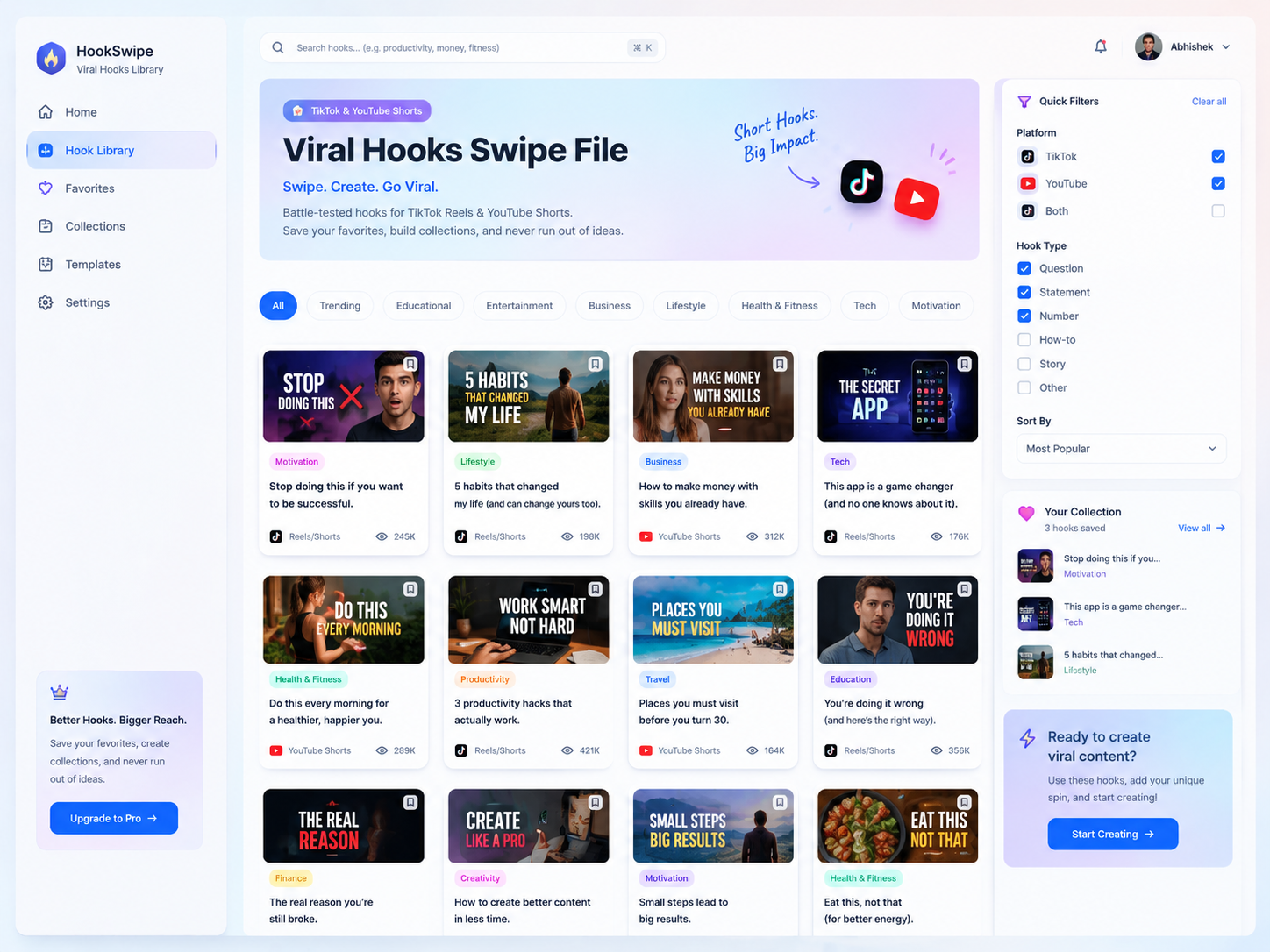Open Collections in the sidebar

[x=121, y=226]
